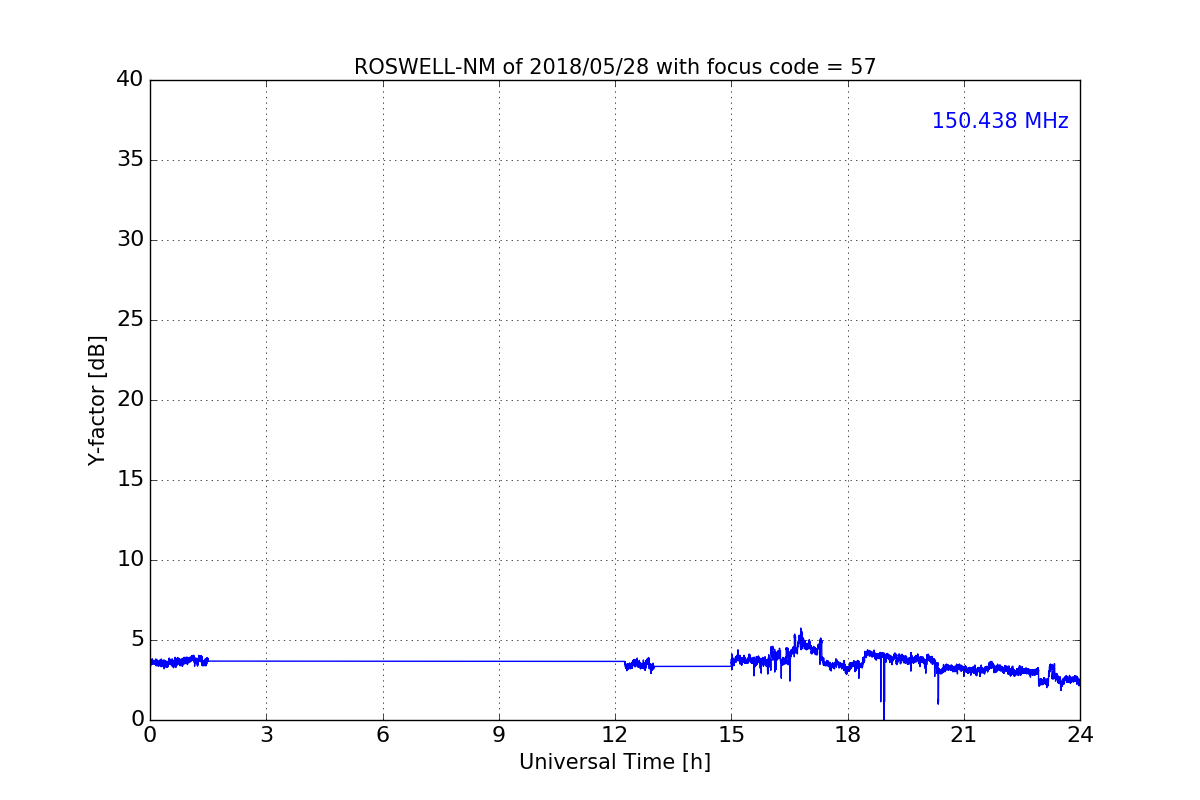This screenshot has height=800, width=1200.
Task: Click x-axis tick label 18
Action: click(x=848, y=735)
